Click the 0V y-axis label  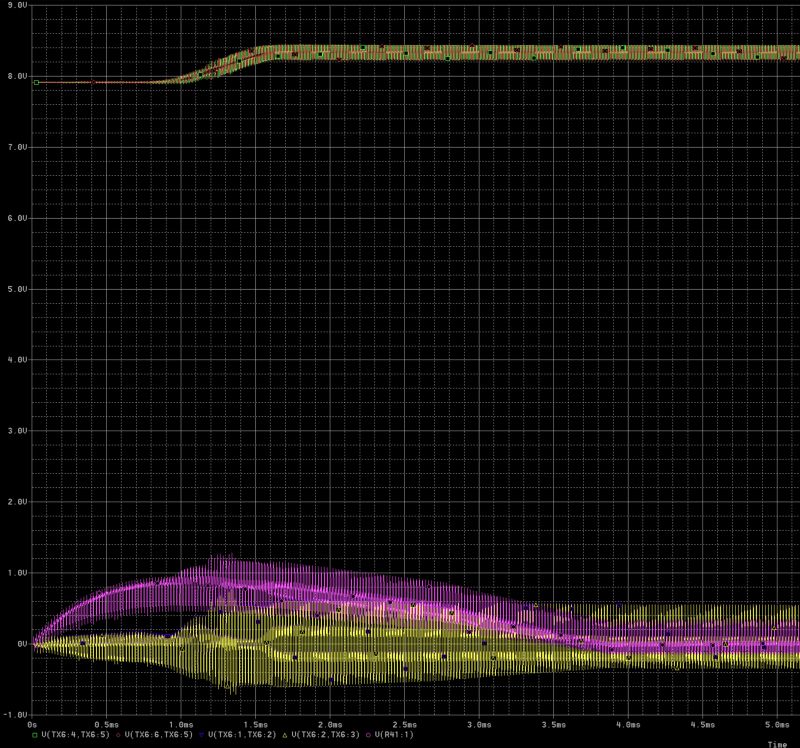(x=22, y=644)
